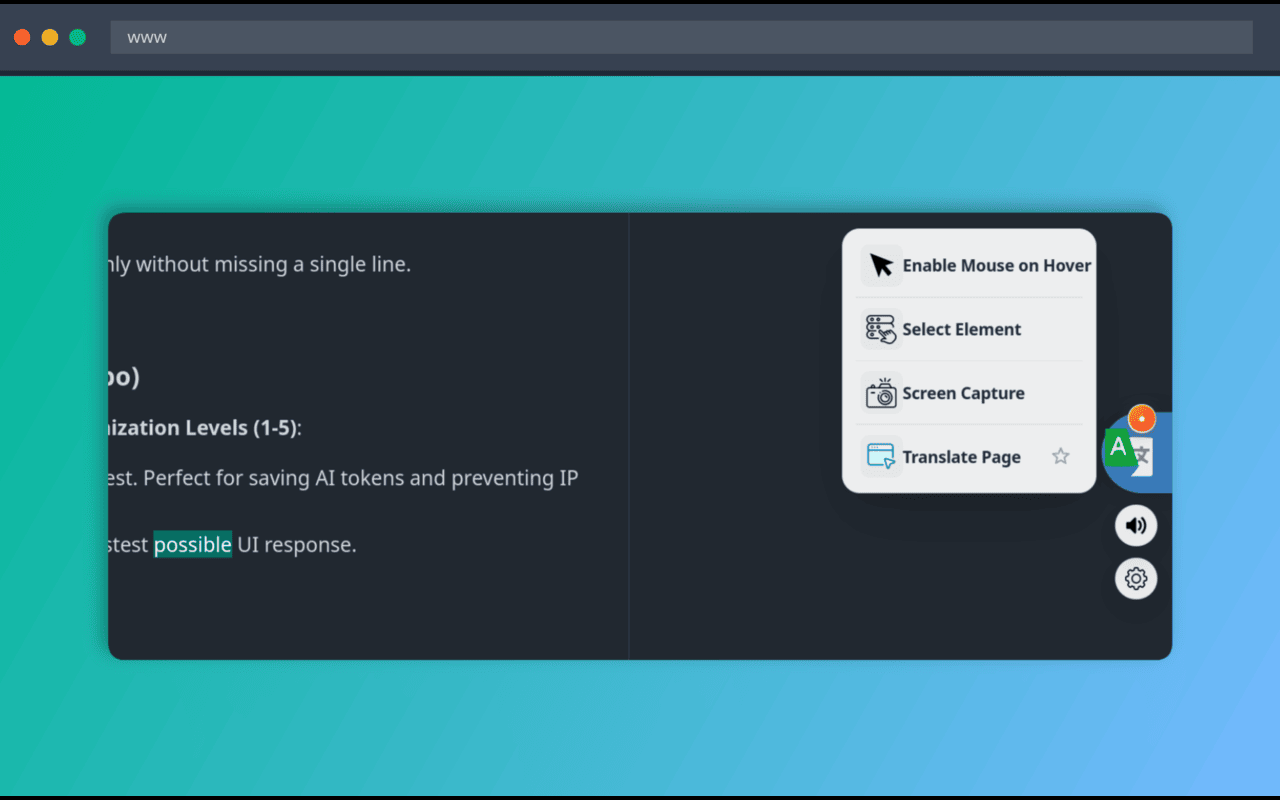Click the "UI response." text
Image resolution: width=1280 pixels, height=800 pixels.
click(296, 545)
